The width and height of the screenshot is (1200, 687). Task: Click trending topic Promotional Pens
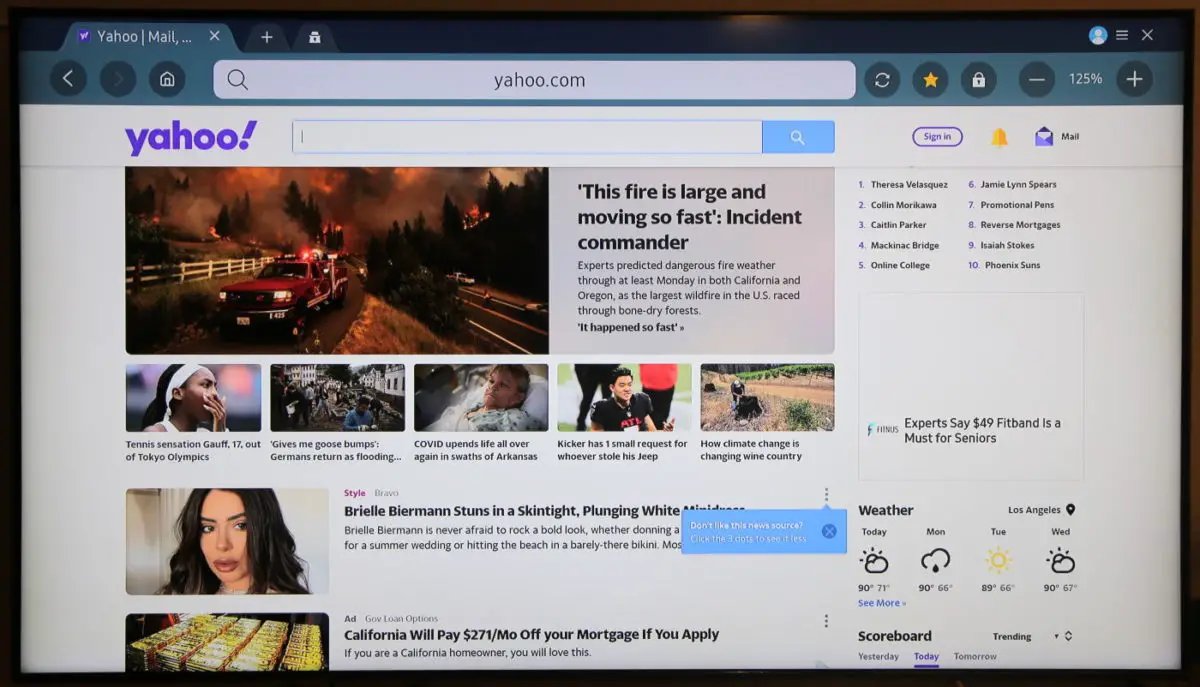click(x=1017, y=205)
